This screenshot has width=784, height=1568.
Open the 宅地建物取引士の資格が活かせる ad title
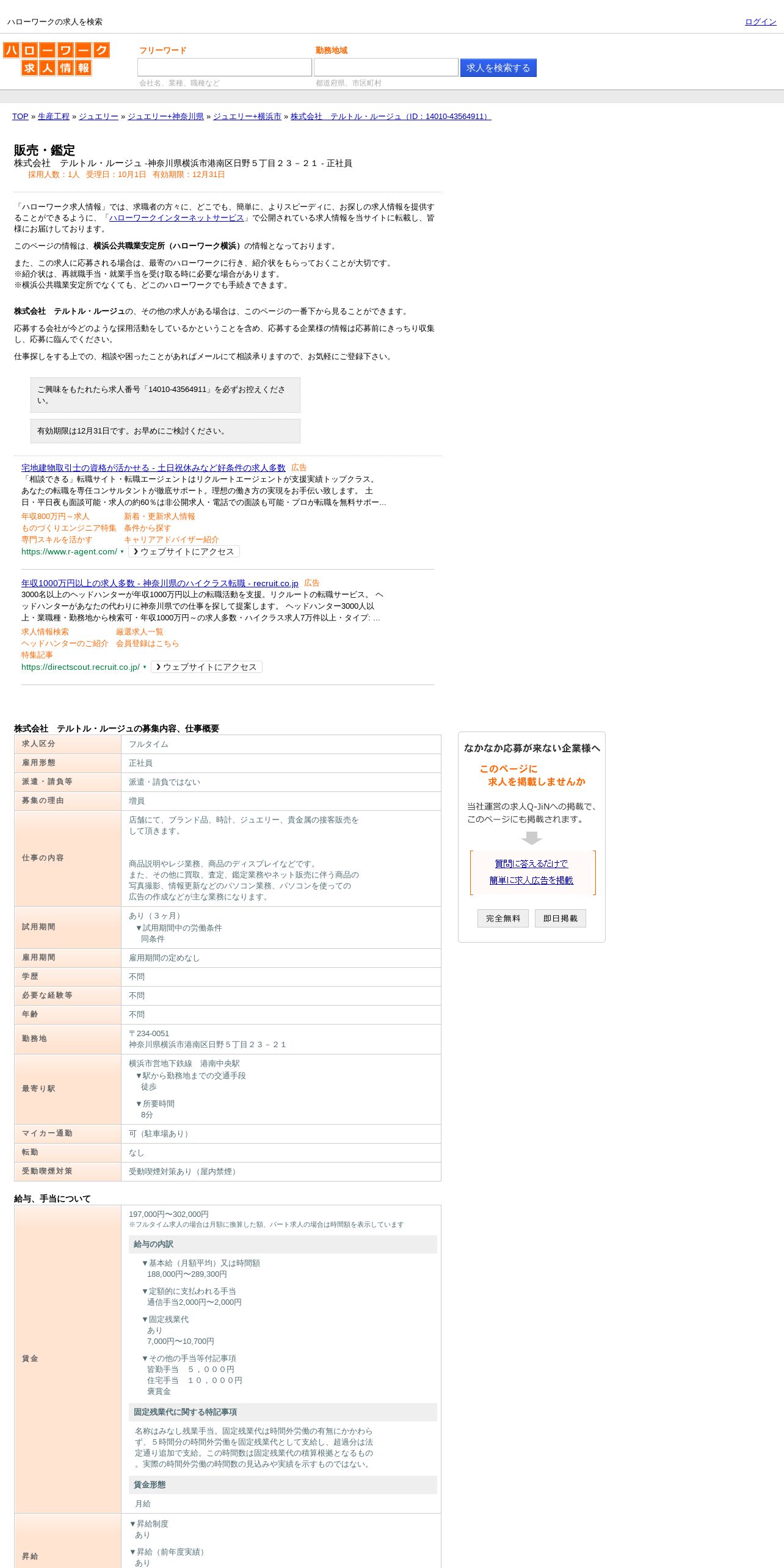[153, 468]
